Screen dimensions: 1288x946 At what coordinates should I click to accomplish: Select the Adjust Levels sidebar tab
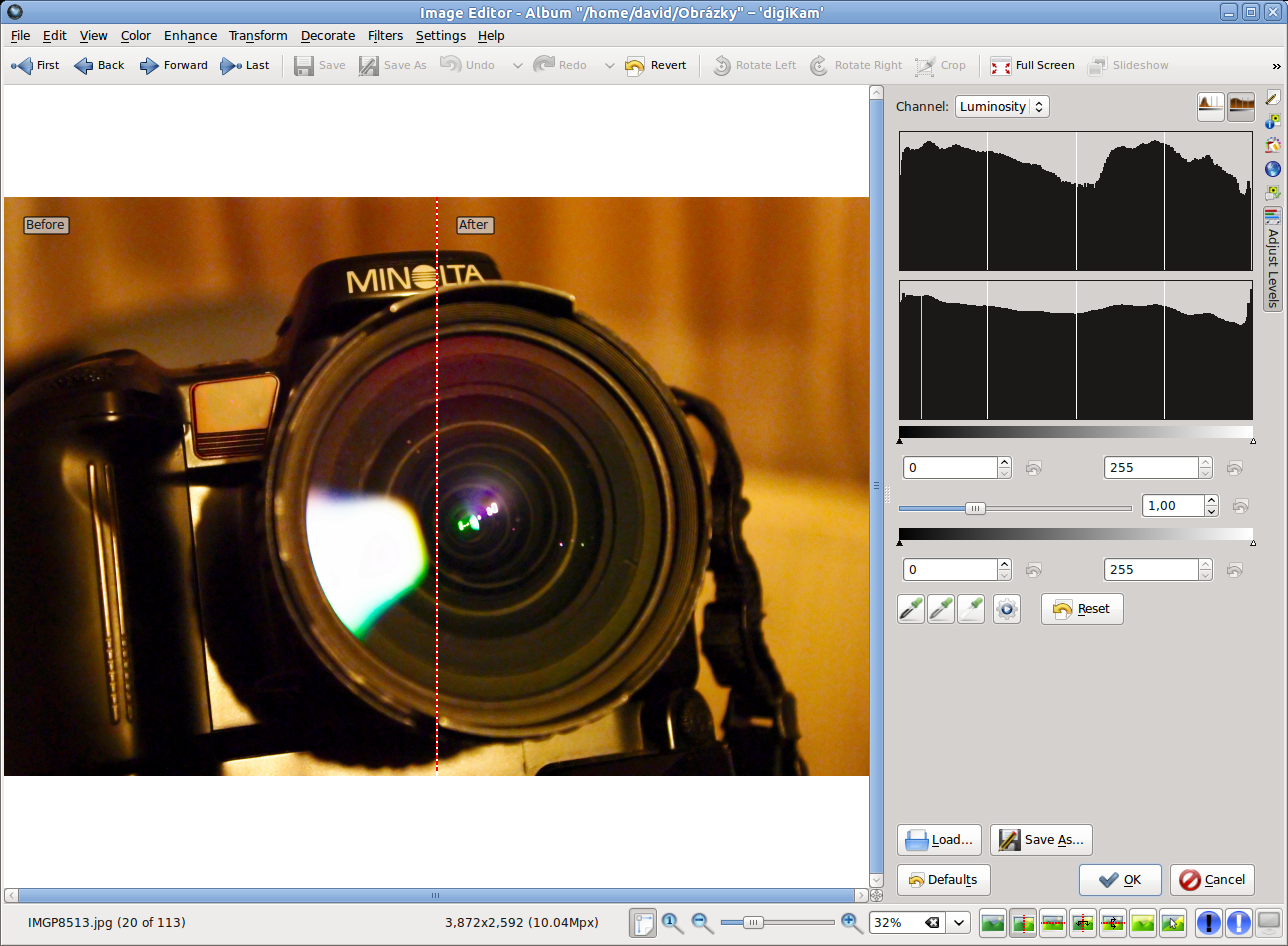[1273, 259]
